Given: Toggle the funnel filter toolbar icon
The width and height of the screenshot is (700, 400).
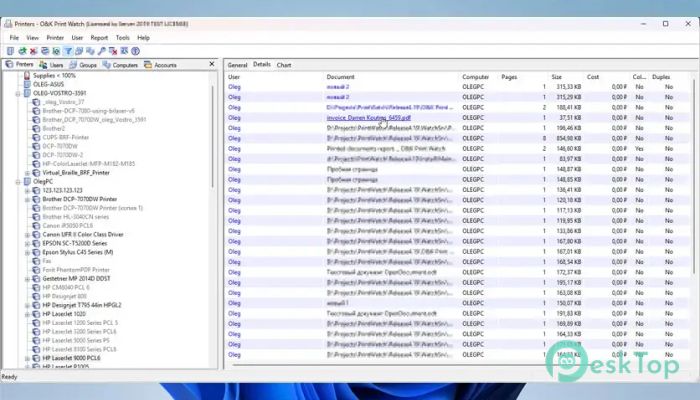Looking at the screenshot, I should click(67, 51).
